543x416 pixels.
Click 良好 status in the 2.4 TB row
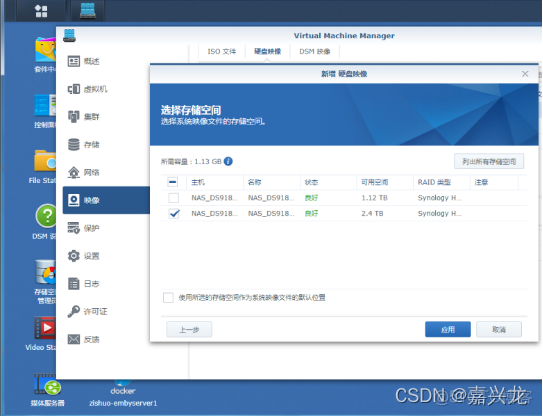tap(311, 213)
